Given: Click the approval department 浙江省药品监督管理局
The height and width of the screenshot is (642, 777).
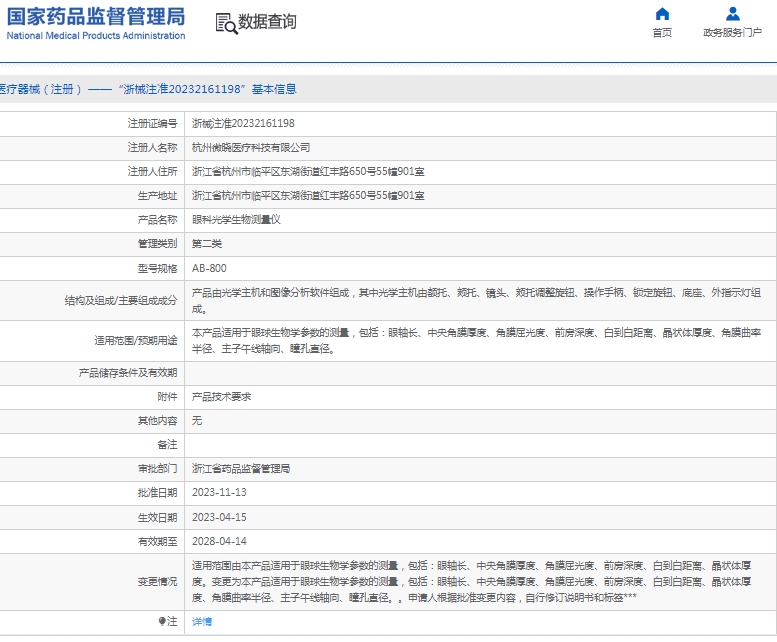Looking at the screenshot, I should point(241,469).
